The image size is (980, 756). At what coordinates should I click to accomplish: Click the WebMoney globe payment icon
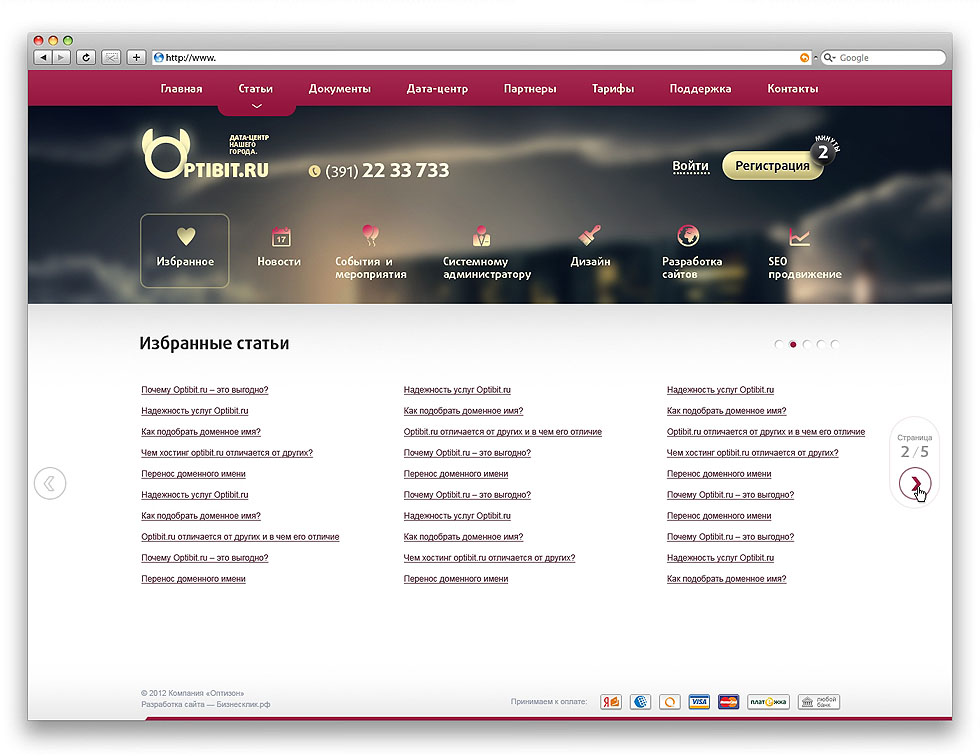coord(641,702)
